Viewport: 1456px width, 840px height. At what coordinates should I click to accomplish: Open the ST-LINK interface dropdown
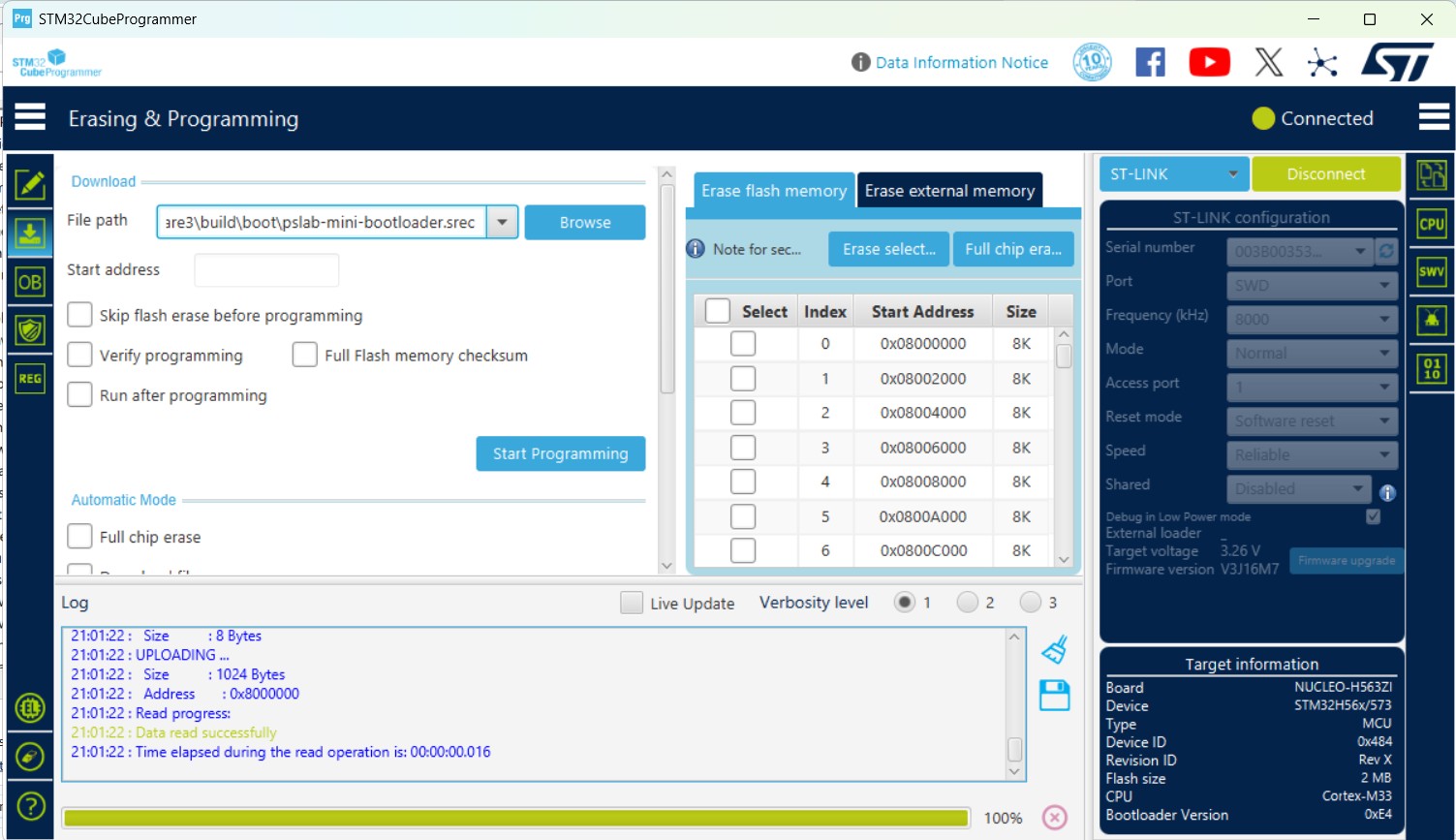point(1174,174)
